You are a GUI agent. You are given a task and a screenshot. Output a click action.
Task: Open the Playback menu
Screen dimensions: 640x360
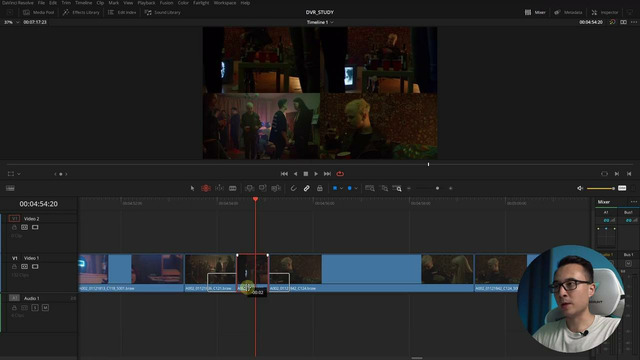point(146,3)
